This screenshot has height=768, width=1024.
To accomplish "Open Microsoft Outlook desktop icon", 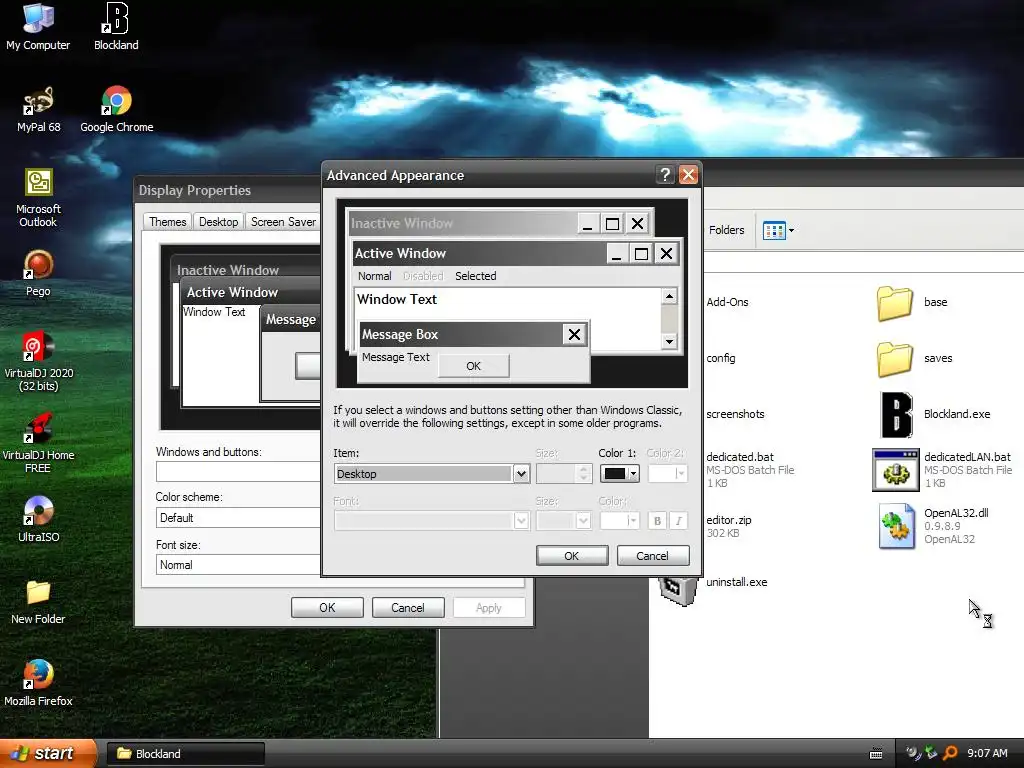I will 38,198.
